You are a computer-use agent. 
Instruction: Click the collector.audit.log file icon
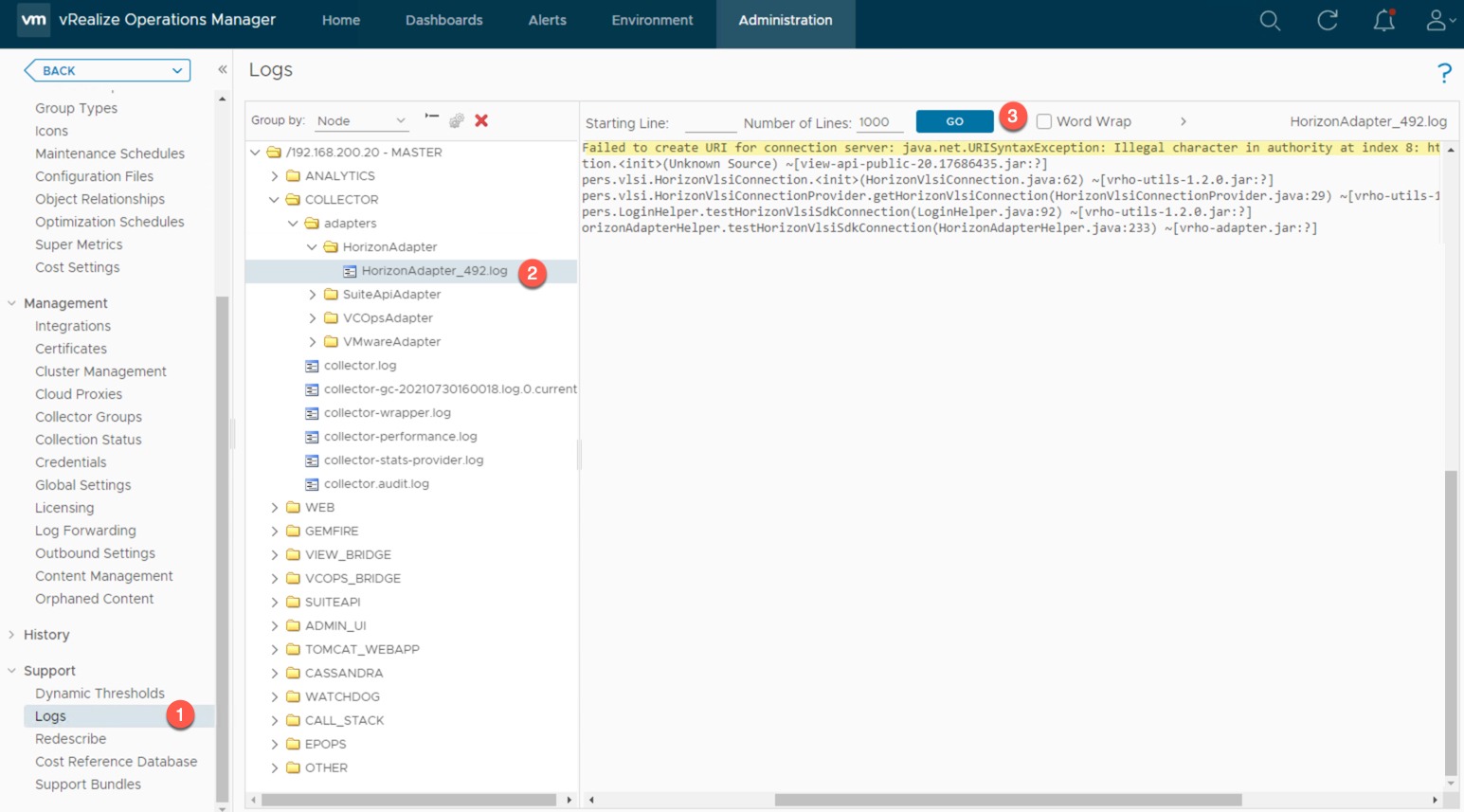312,484
